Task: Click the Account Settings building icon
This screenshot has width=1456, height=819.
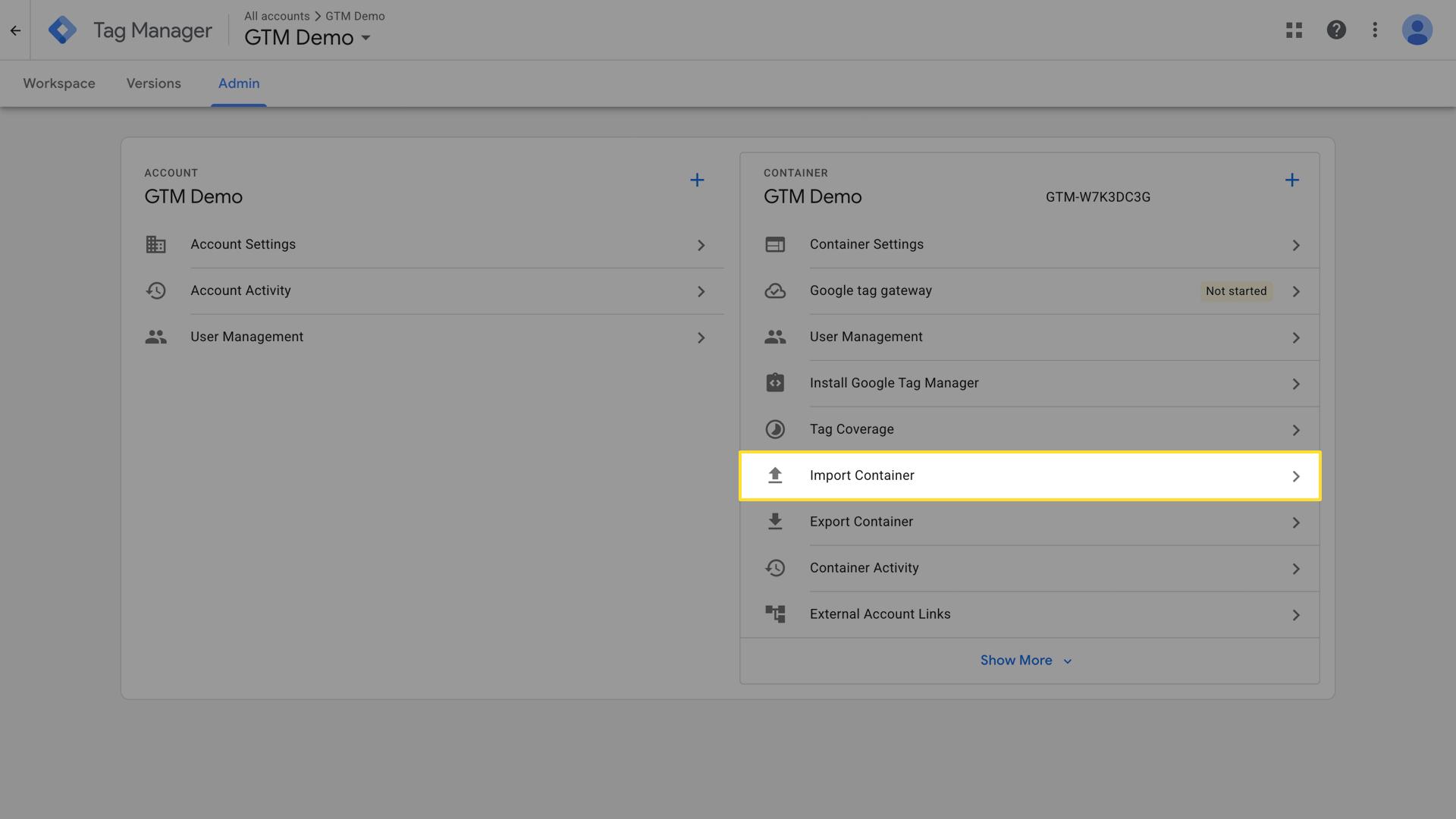Action: point(155,244)
